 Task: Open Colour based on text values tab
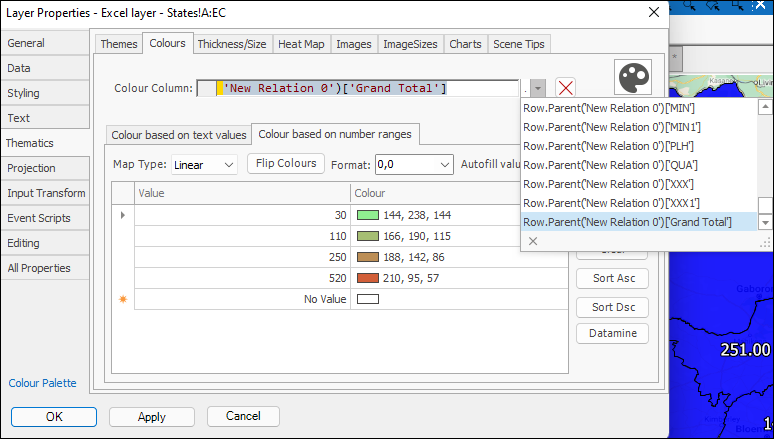coord(179,134)
